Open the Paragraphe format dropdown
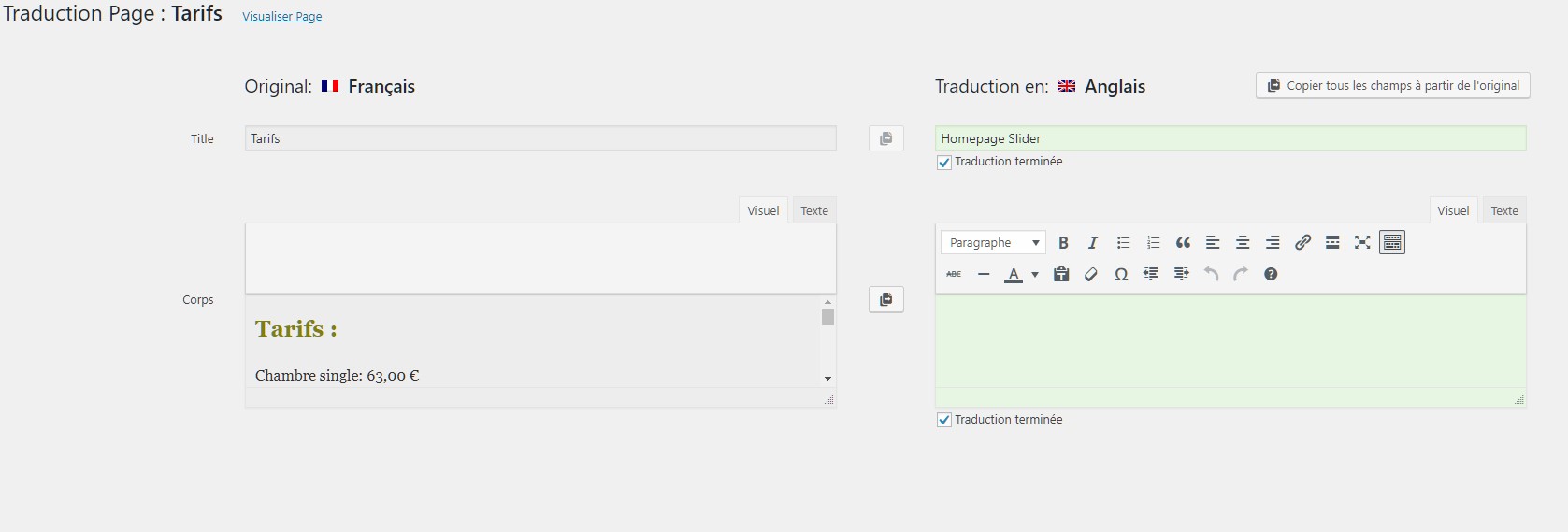This screenshot has width=1568, height=532. [993, 243]
